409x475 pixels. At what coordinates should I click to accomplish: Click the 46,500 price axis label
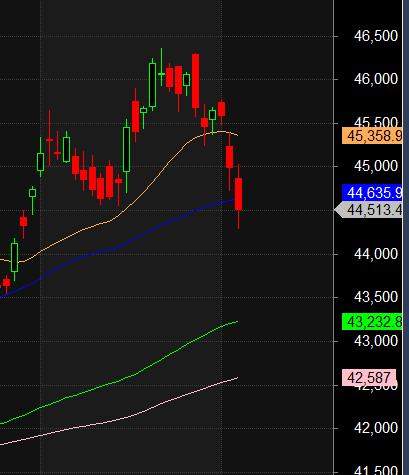[376, 36]
